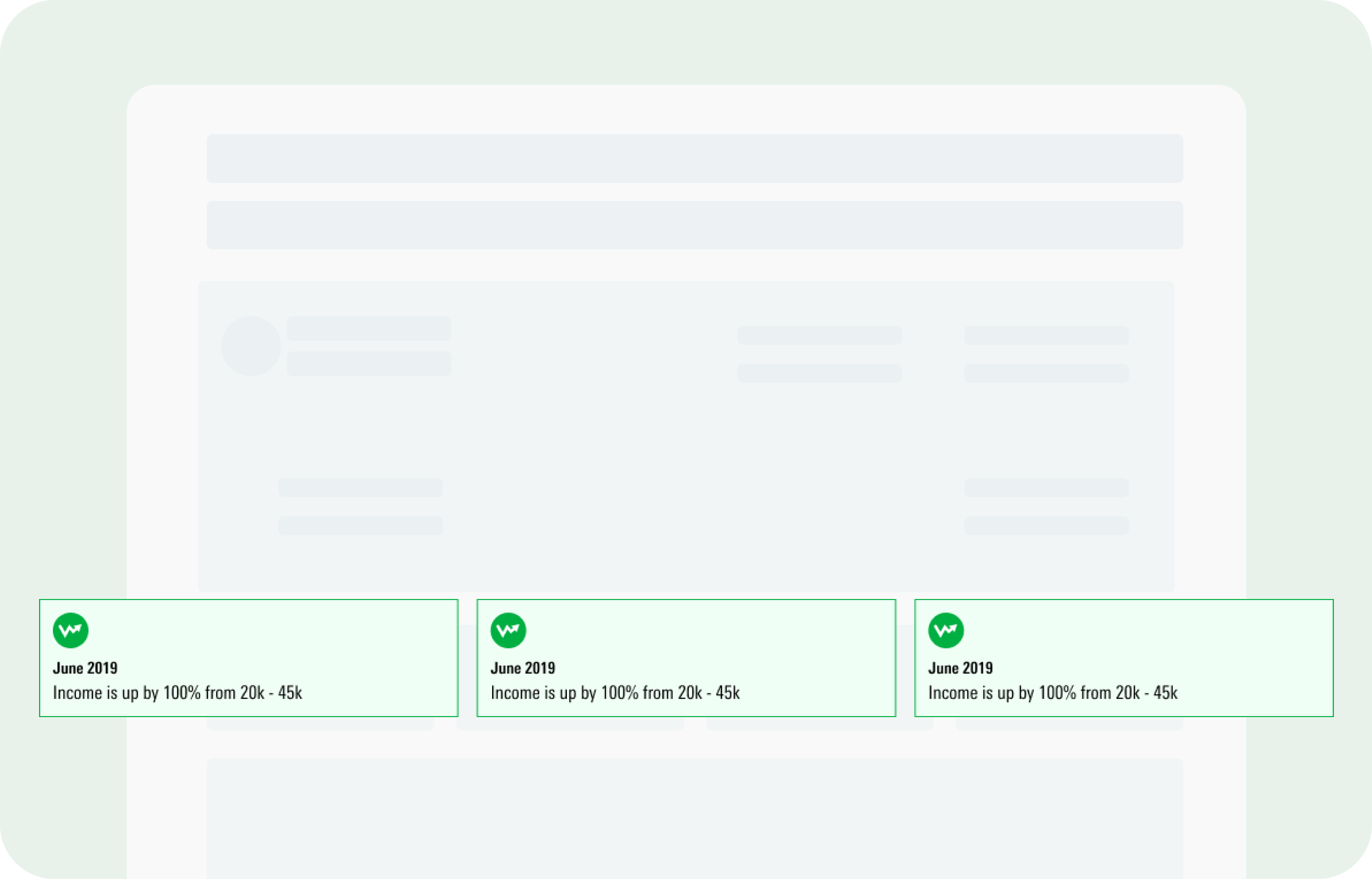Click the bottom-right placeholder line in profile panel

tap(1046, 525)
